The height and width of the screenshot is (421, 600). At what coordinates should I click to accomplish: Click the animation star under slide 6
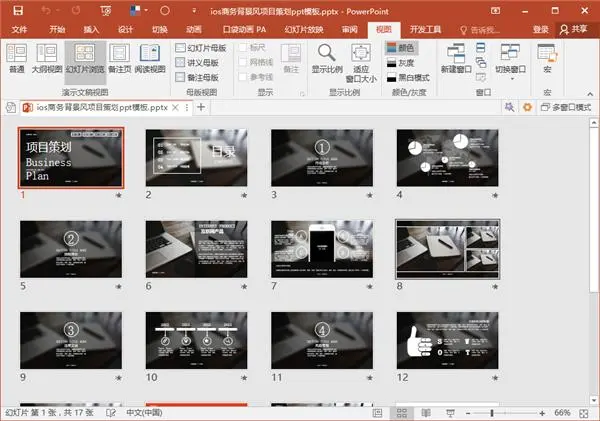pos(244,286)
